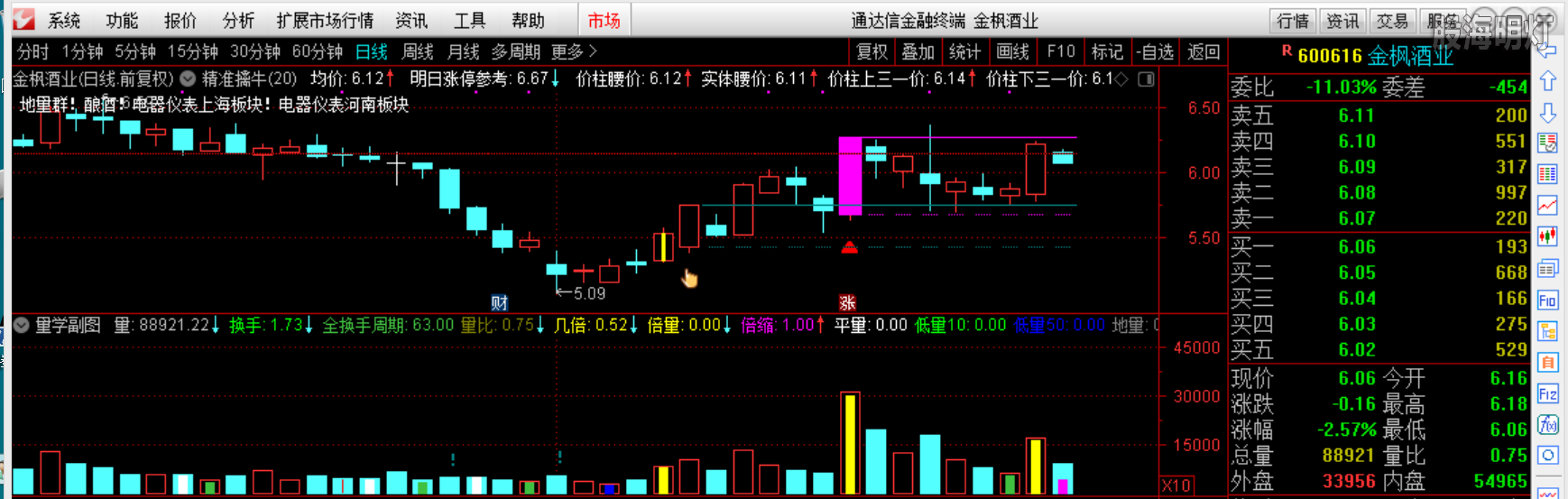This screenshot has height=499, width=1568.
Task: Click the 涨 marker below the chart
Action: pos(847,303)
